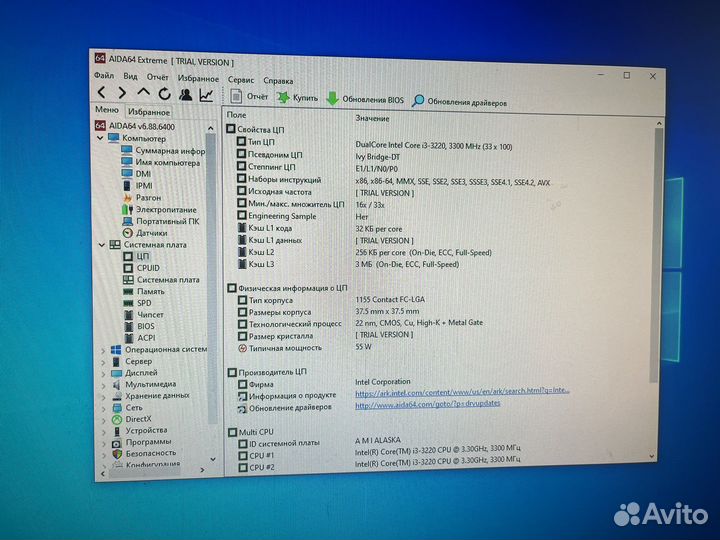Select AIDA64 v6.88.6400 root item

135,126
